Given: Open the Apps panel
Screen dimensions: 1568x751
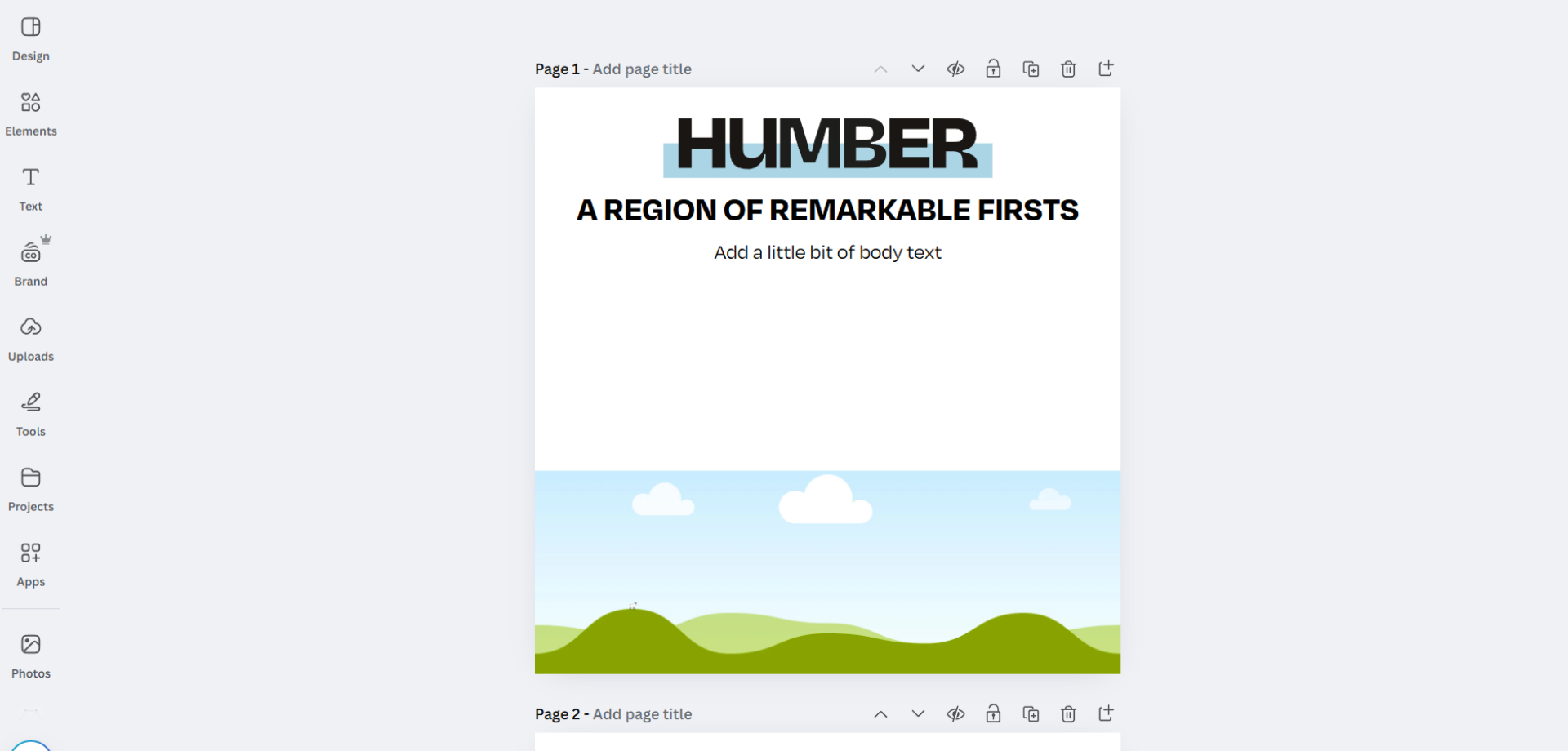Looking at the screenshot, I should click(31, 564).
